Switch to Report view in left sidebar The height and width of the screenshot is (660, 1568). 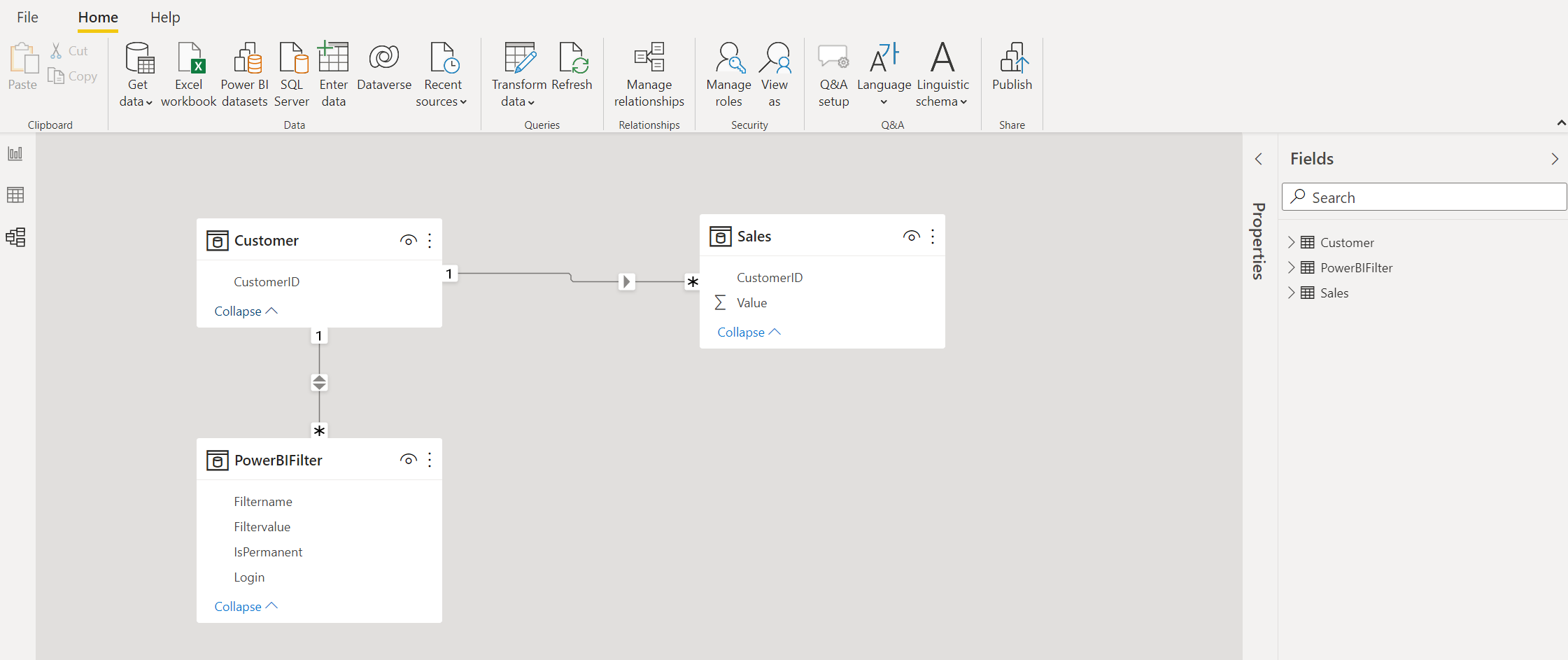pos(15,153)
